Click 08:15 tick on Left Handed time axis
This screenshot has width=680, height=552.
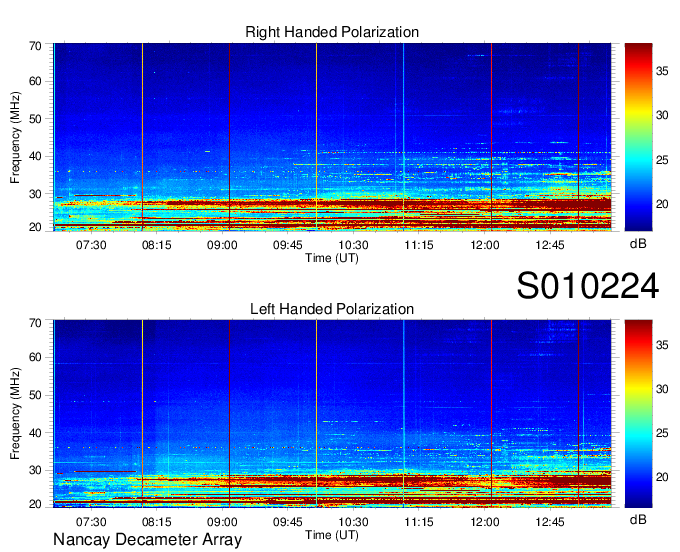[157, 522]
